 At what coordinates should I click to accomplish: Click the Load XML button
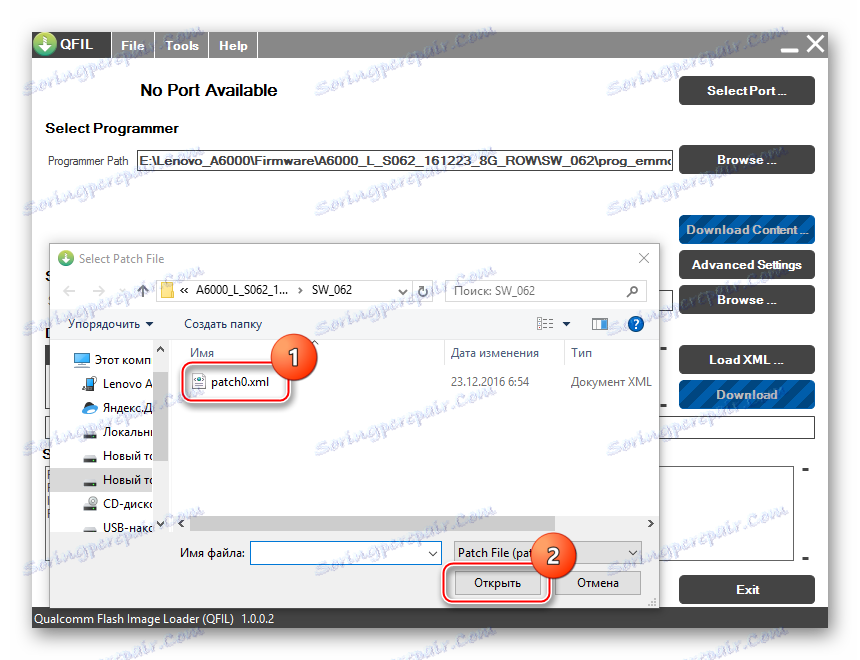(x=746, y=360)
